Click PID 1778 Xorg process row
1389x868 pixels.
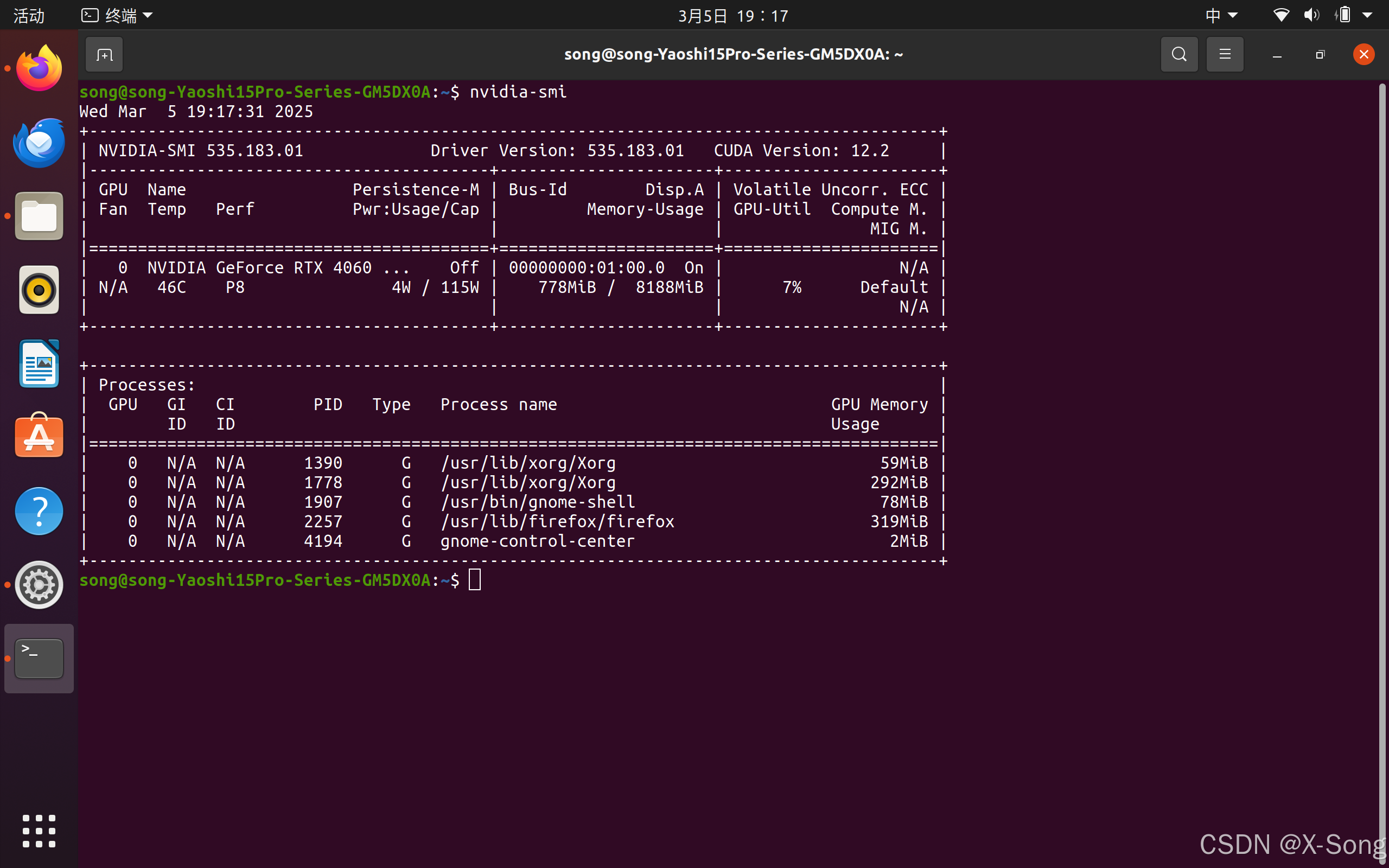pos(514,482)
